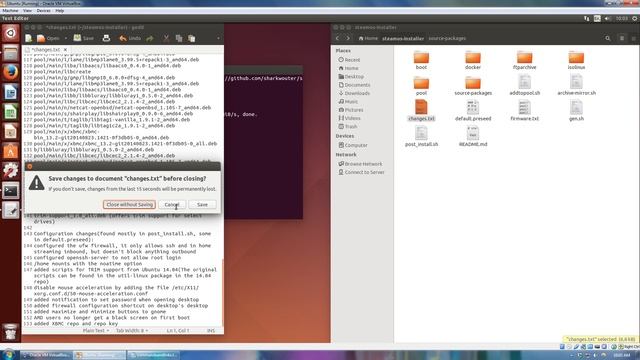The width and height of the screenshot is (640, 360).
Task: Go back in Files window
Action: [x=338, y=38]
